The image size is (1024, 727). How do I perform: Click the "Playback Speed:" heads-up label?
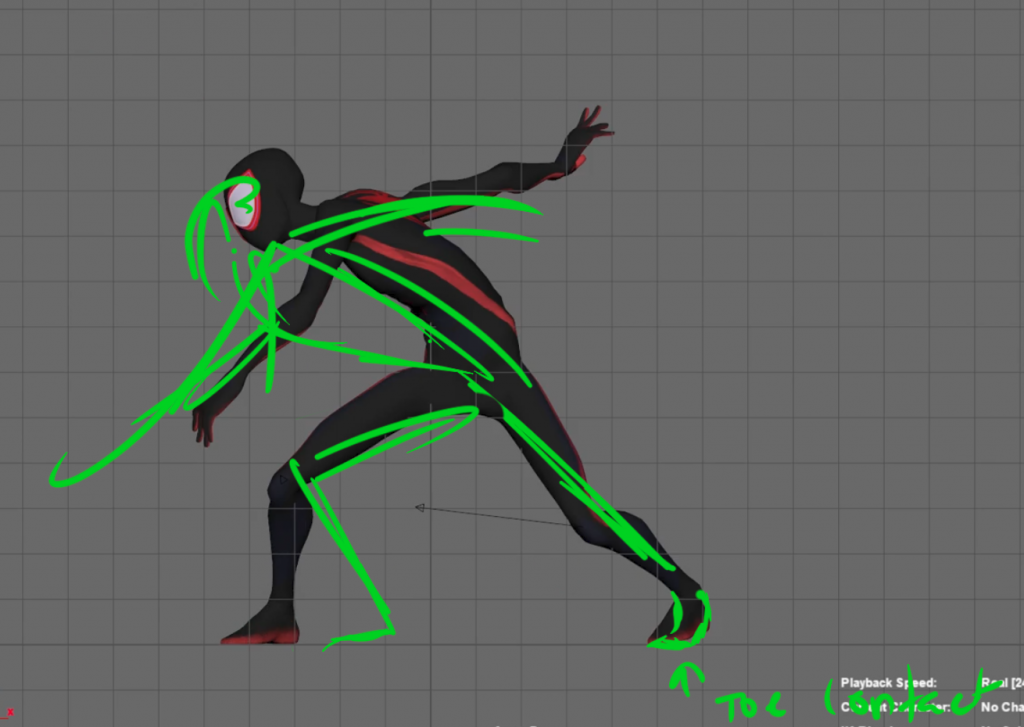click(889, 683)
